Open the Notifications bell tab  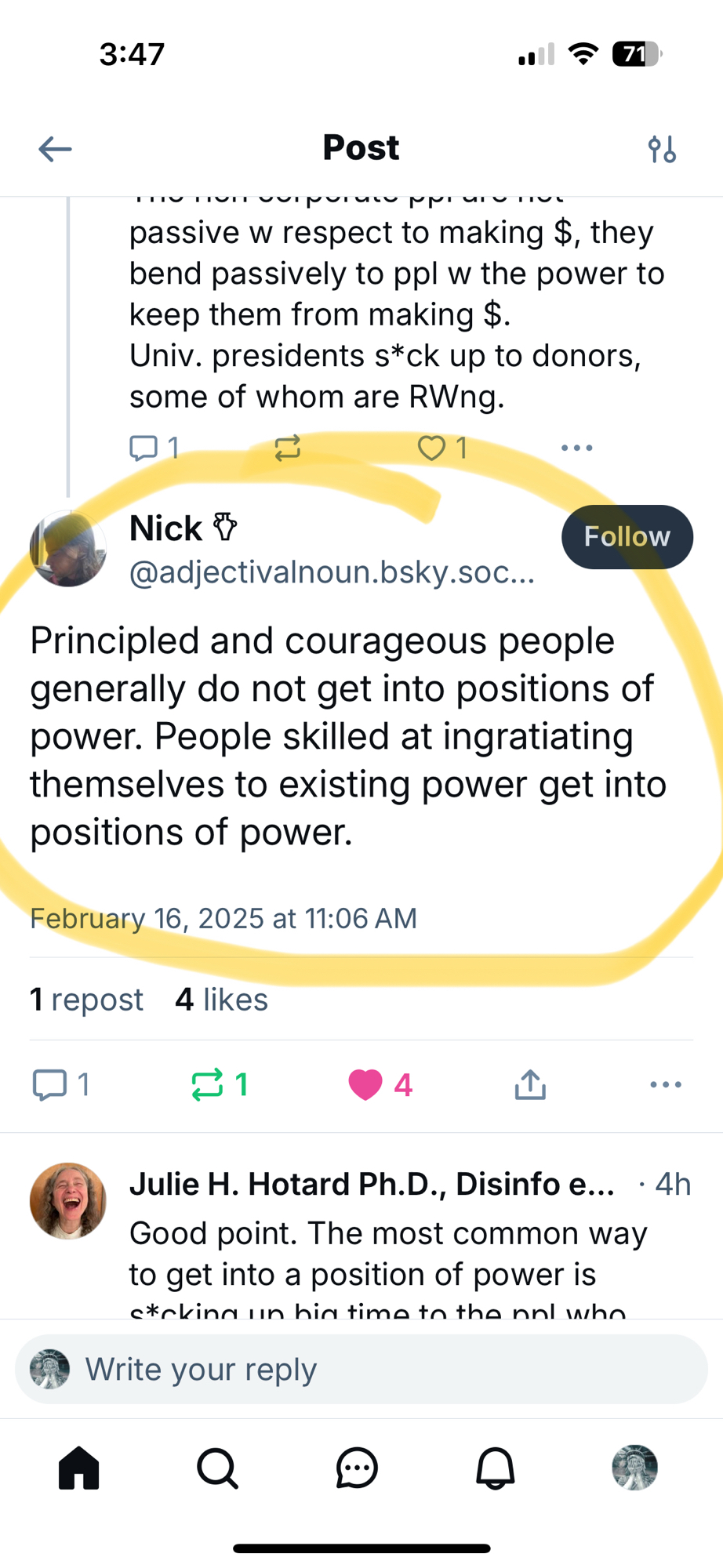point(496,1468)
